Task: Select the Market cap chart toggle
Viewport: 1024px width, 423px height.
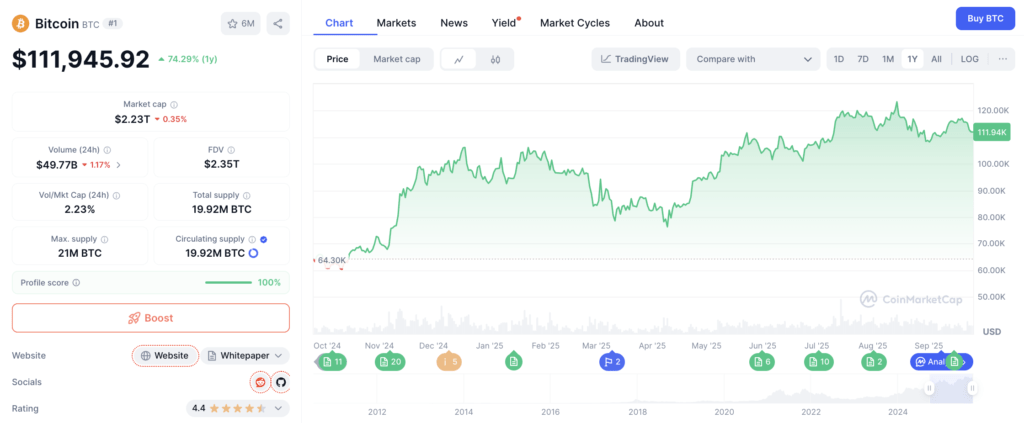Action: (396, 59)
